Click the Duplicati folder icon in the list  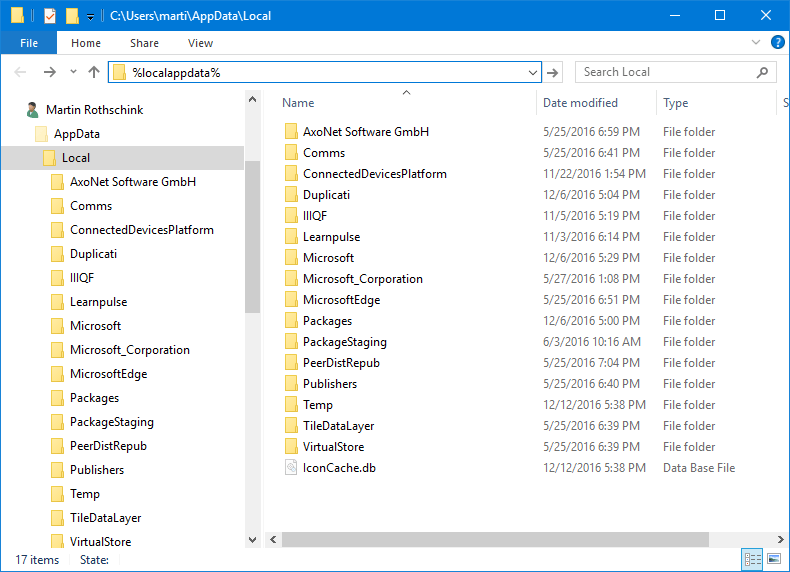(291, 195)
